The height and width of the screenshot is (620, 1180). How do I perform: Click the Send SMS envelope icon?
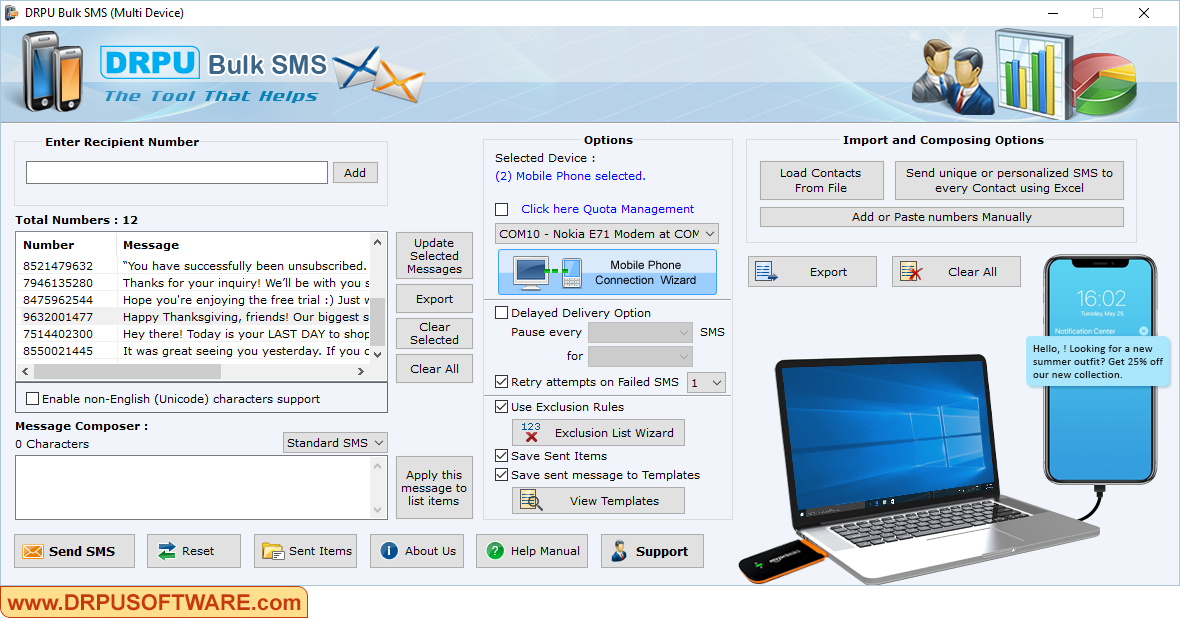pyautogui.click(x=33, y=552)
